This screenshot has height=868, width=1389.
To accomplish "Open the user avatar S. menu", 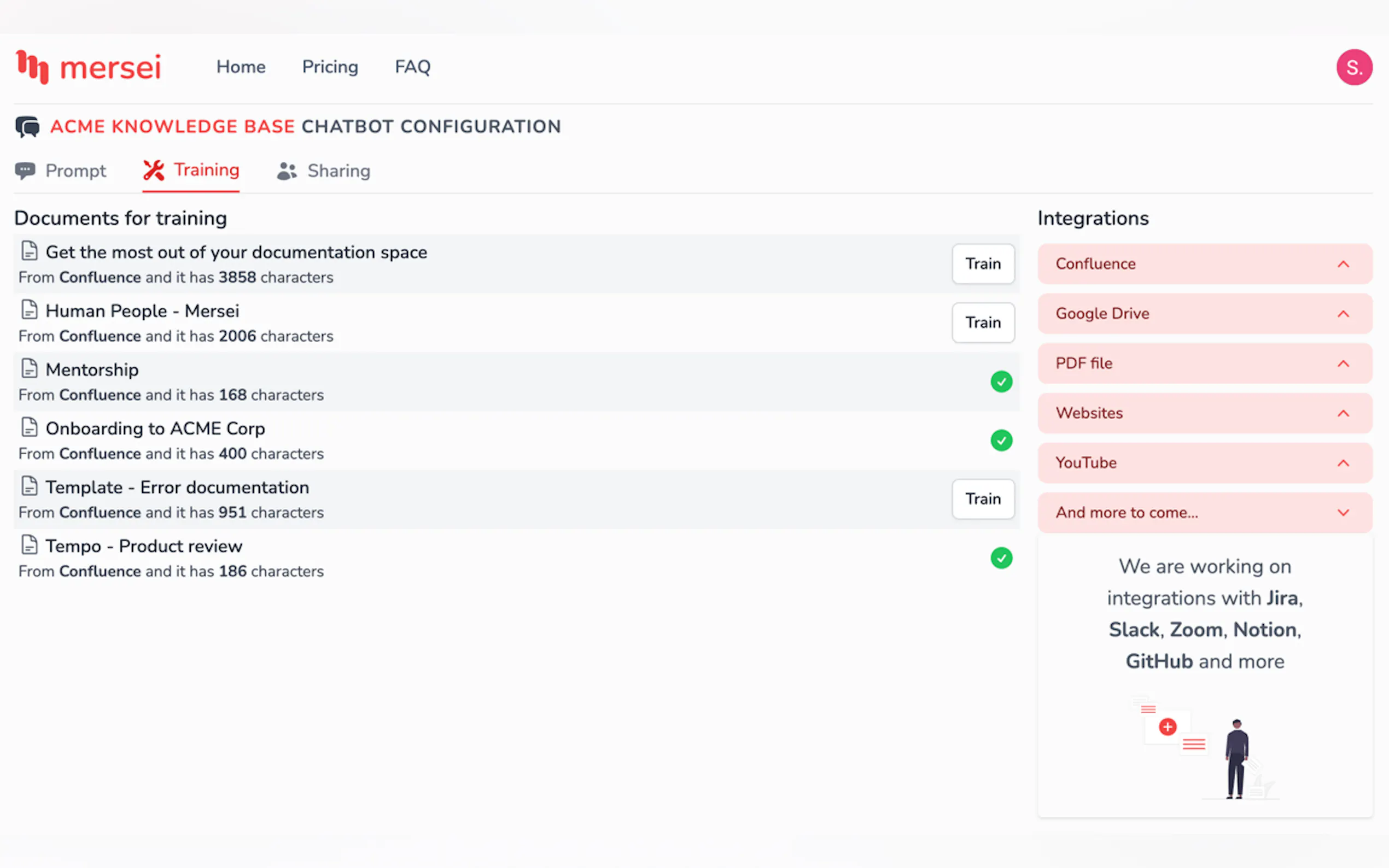I will [1354, 67].
